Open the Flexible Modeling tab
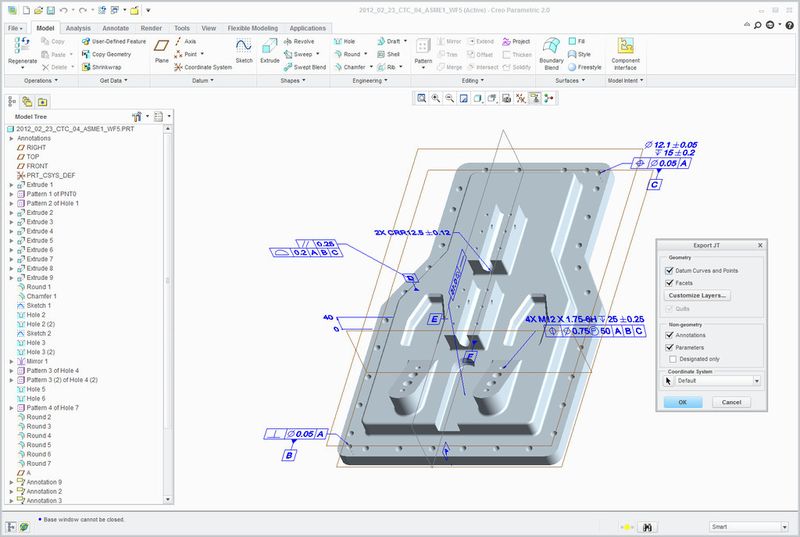The height and width of the screenshot is (537, 800). (x=253, y=29)
